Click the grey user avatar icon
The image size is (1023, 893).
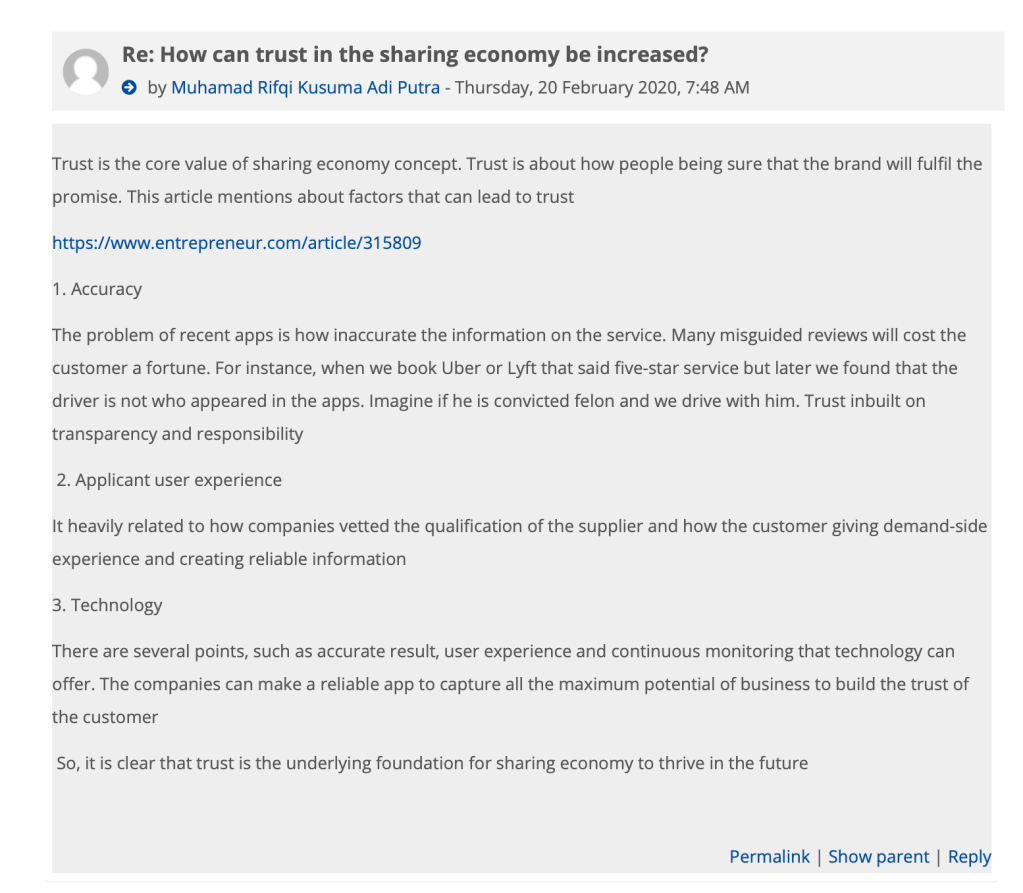86,71
